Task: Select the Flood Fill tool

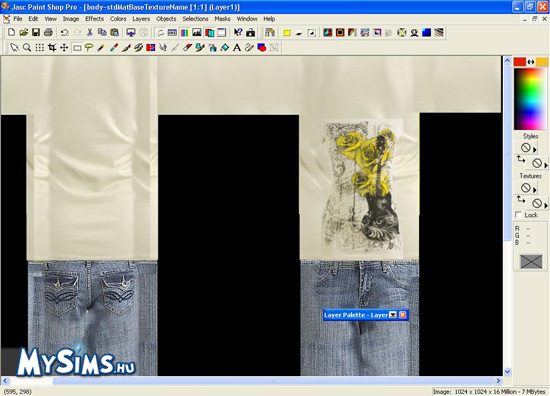Action: point(225,48)
